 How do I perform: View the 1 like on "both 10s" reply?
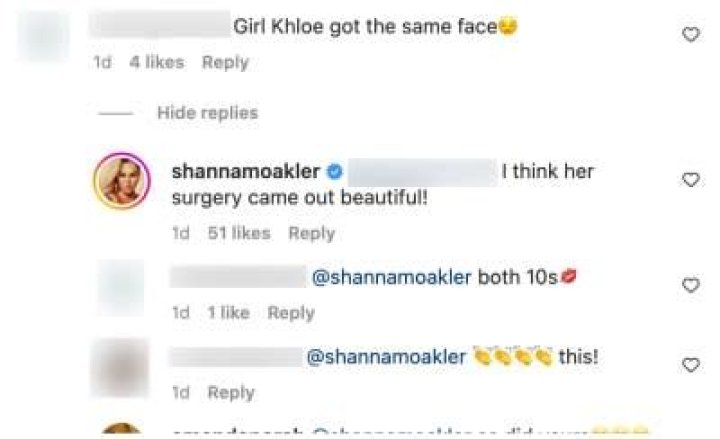[x=227, y=313]
